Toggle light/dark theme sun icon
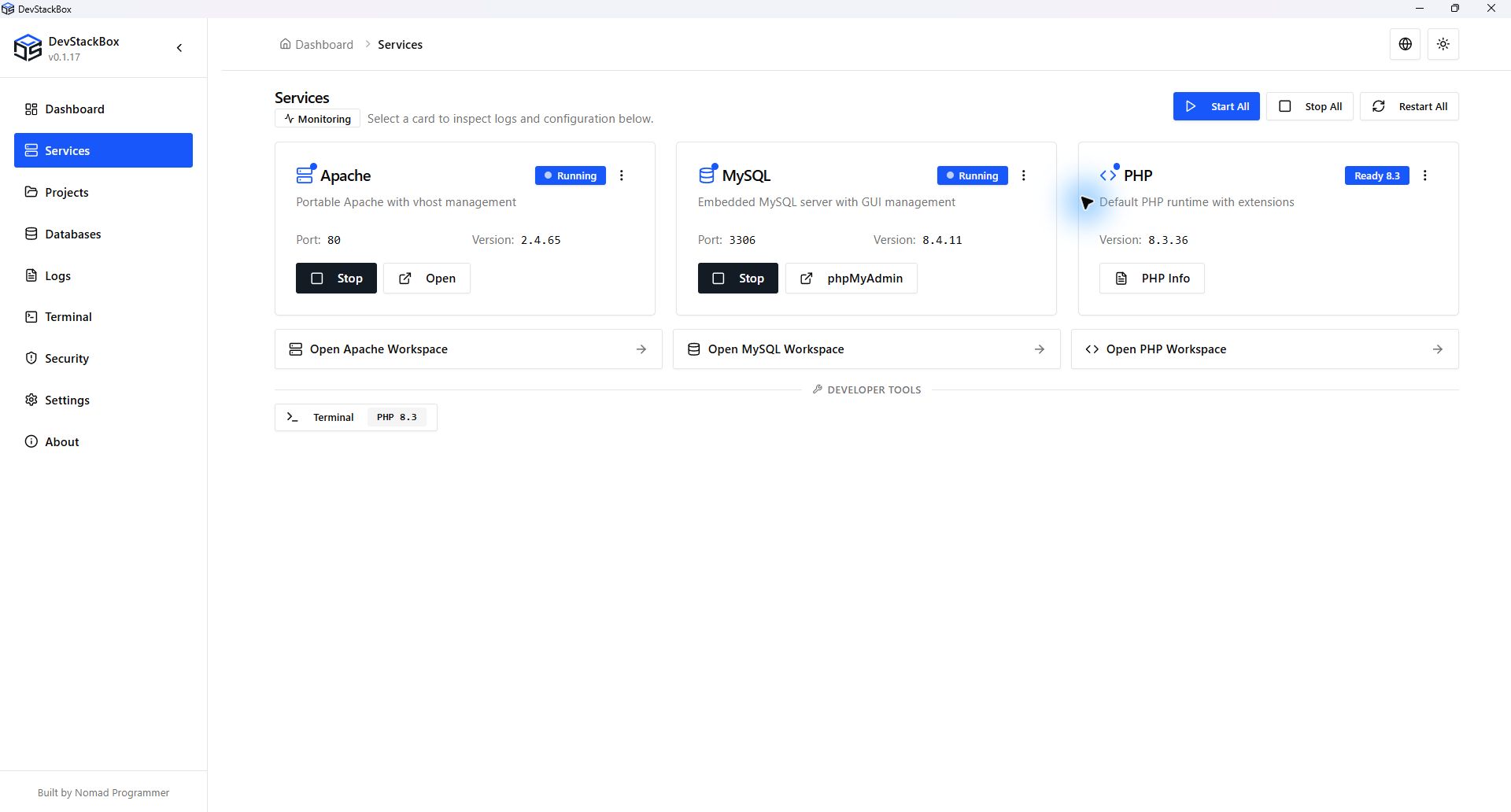Viewport: 1511px width, 812px height. [1443, 44]
